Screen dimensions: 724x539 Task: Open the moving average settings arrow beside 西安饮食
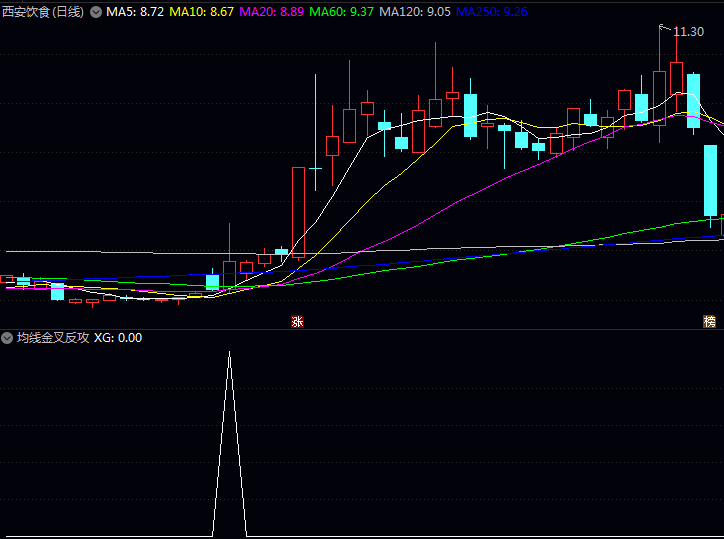click(96, 12)
